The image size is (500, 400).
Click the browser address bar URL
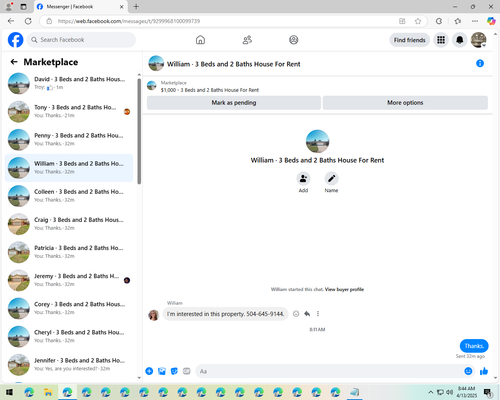[129, 21]
